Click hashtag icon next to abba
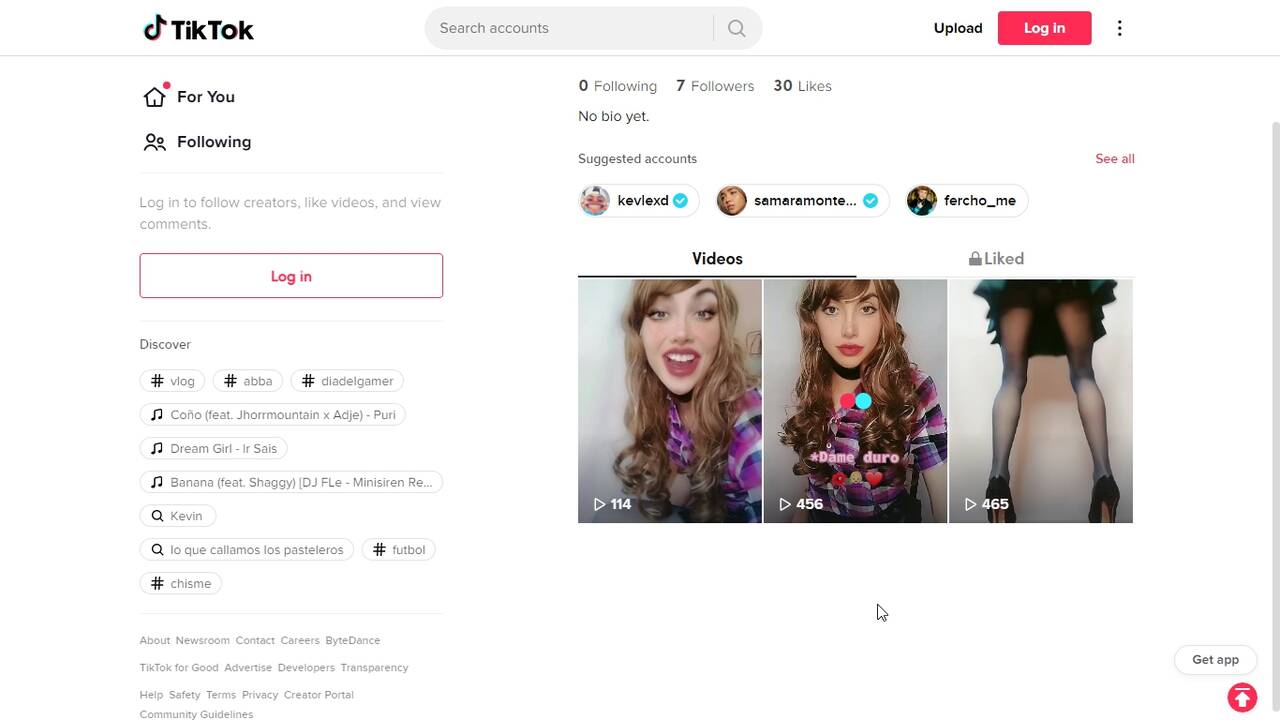This screenshot has width=1280, height=720. coord(230,381)
